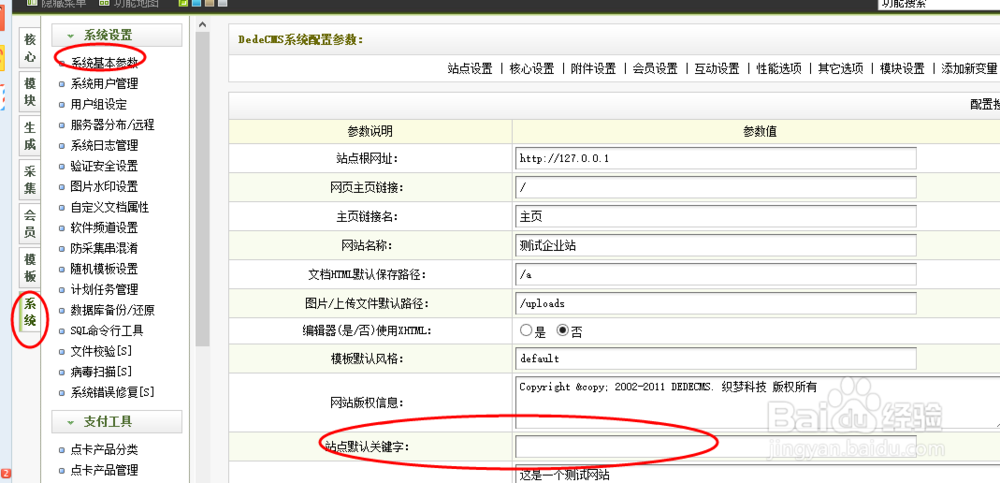Open 点卡产品管理 in the sidebar

(104, 470)
